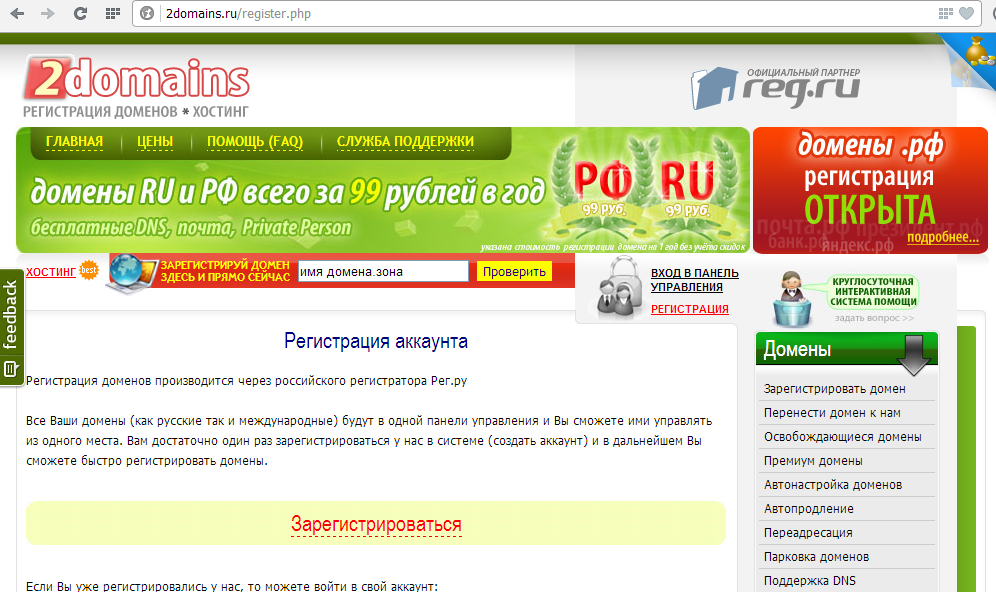Open the Цены menu item
The width and height of the screenshot is (996, 592).
155,142
